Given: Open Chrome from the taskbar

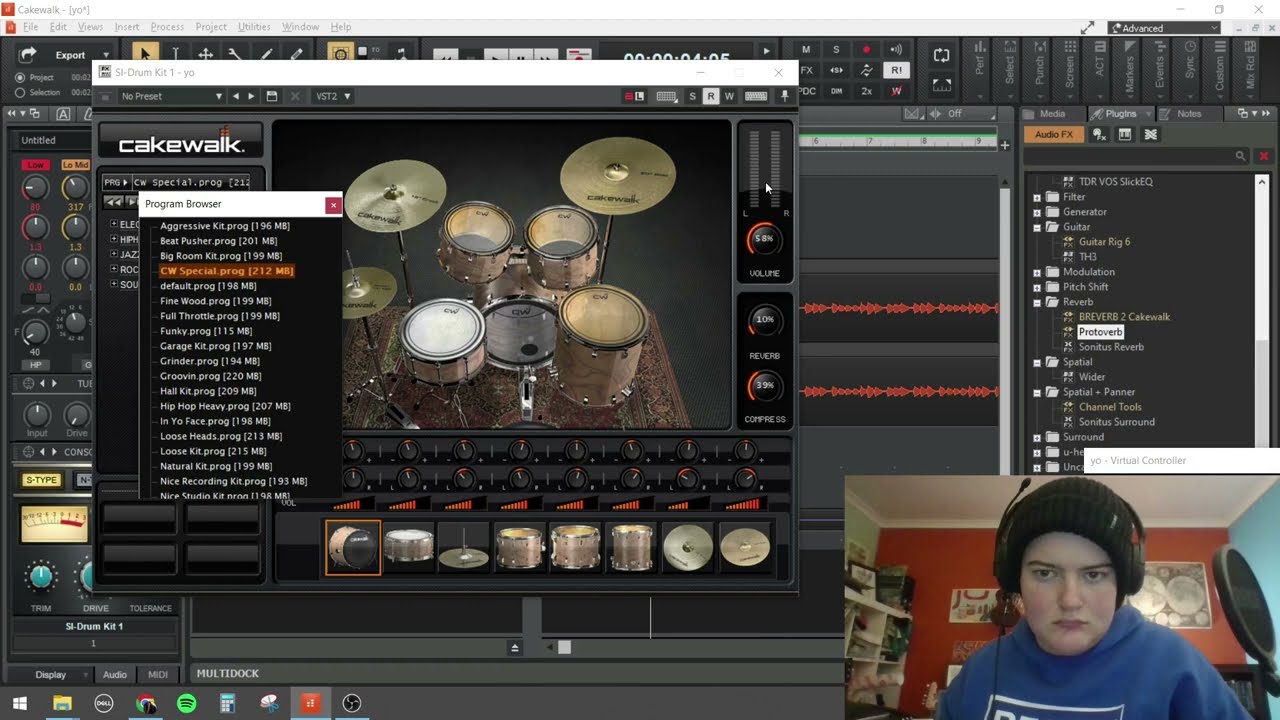Looking at the screenshot, I should [x=146, y=703].
